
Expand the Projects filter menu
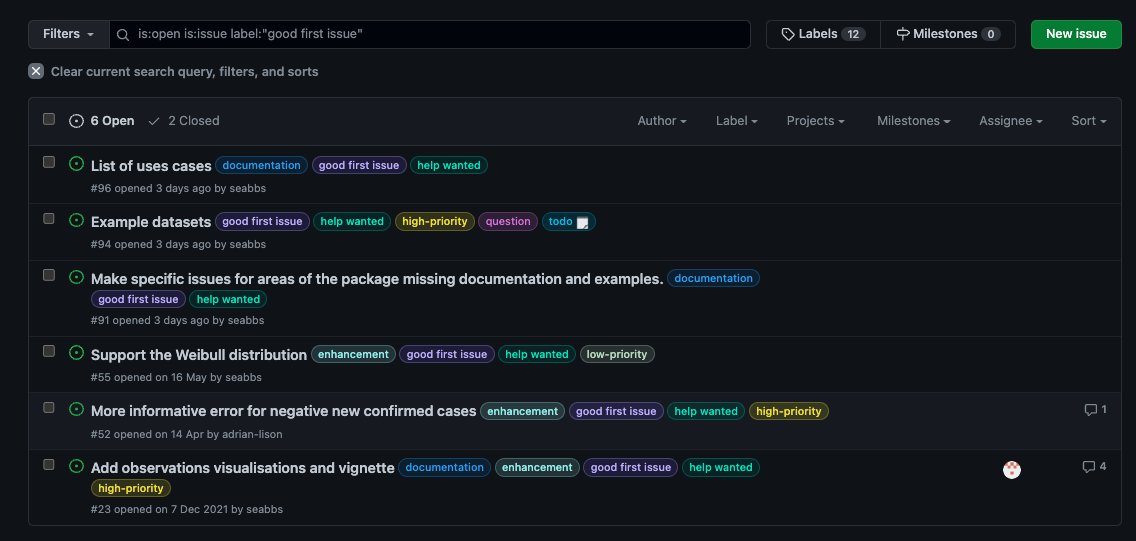pos(815,121)
